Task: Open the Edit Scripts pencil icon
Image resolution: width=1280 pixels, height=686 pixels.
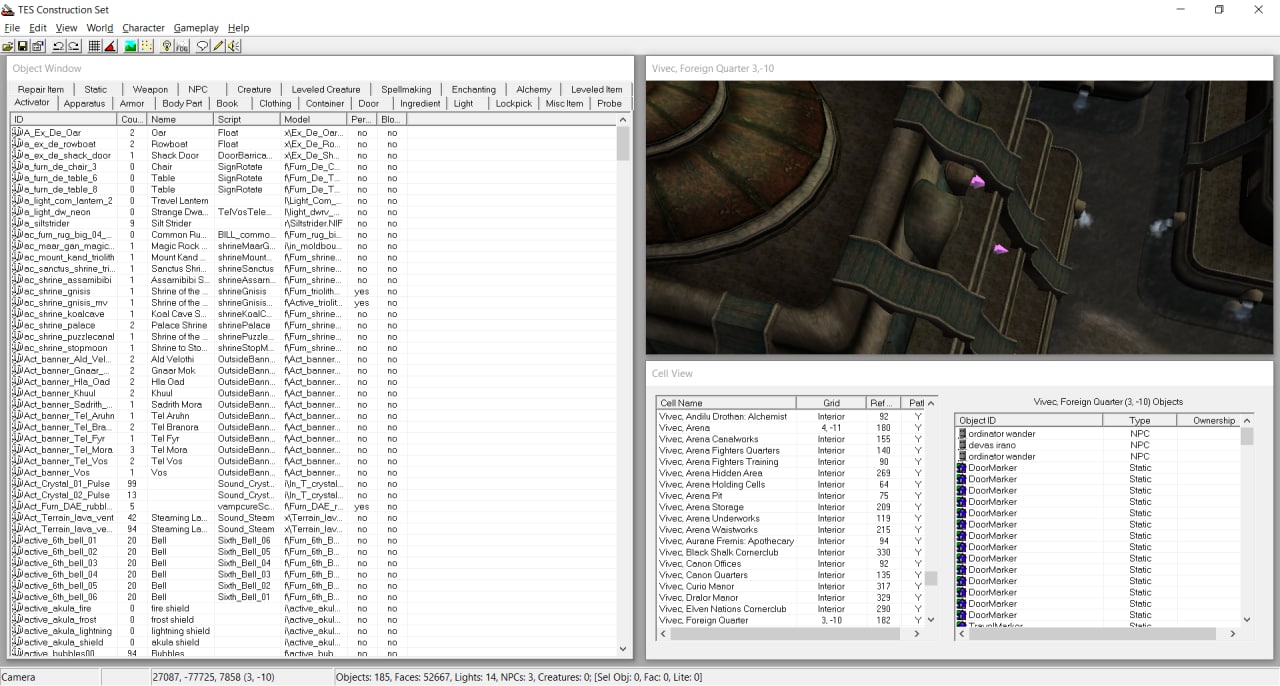Action: 218,46
